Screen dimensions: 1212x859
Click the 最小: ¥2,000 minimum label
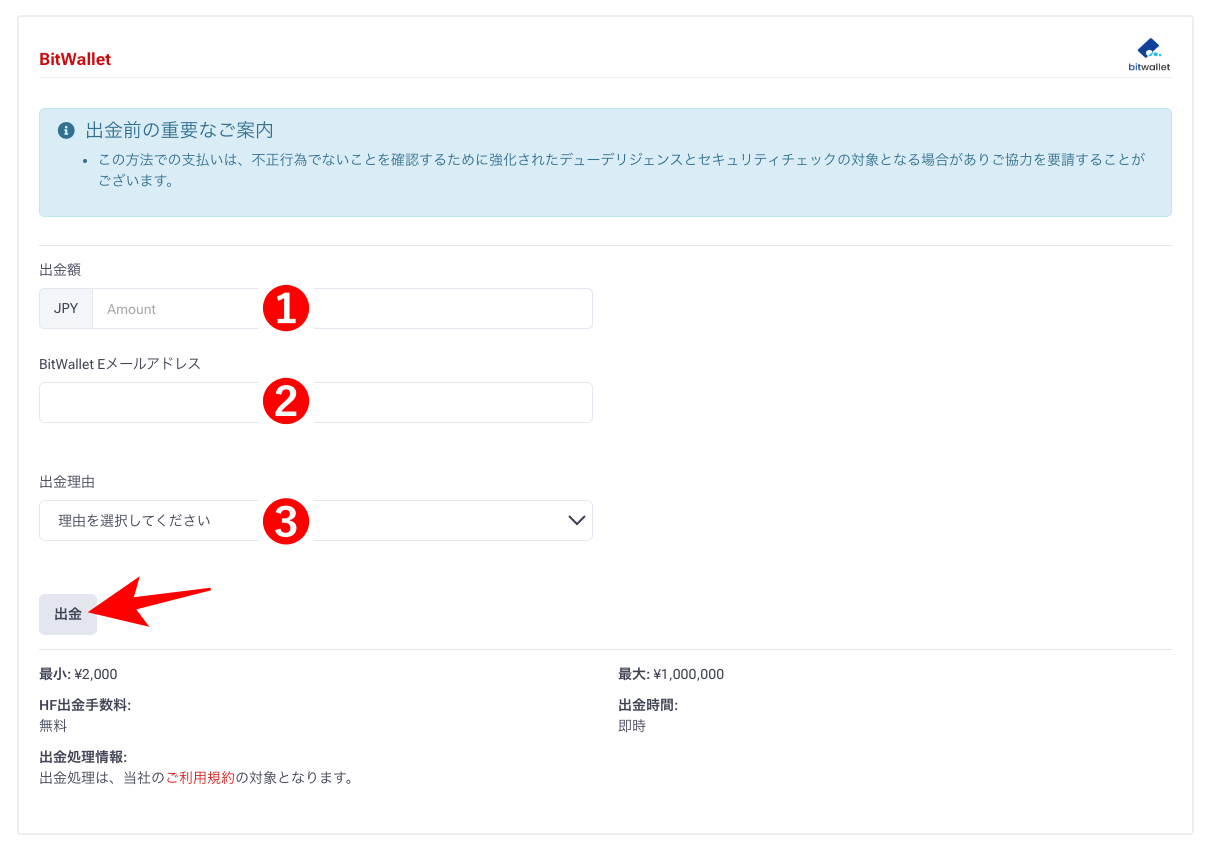(78, 674)
